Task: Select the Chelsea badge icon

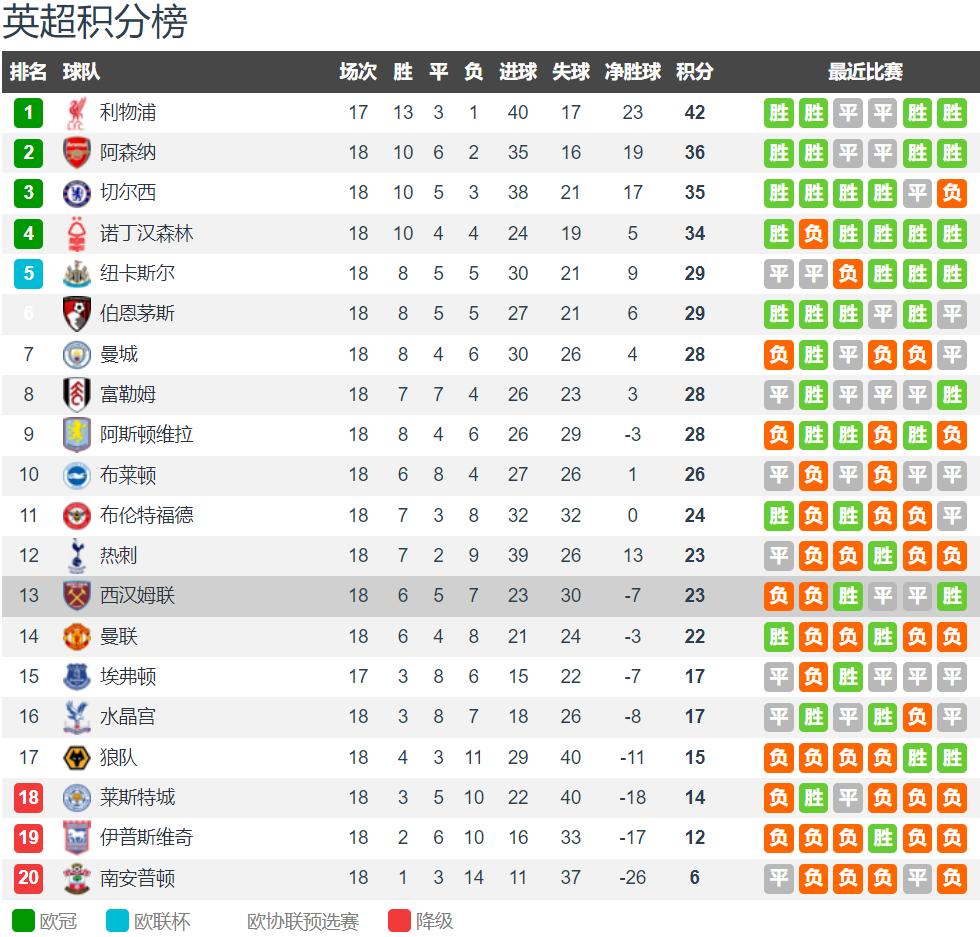Action: point(77,193)
